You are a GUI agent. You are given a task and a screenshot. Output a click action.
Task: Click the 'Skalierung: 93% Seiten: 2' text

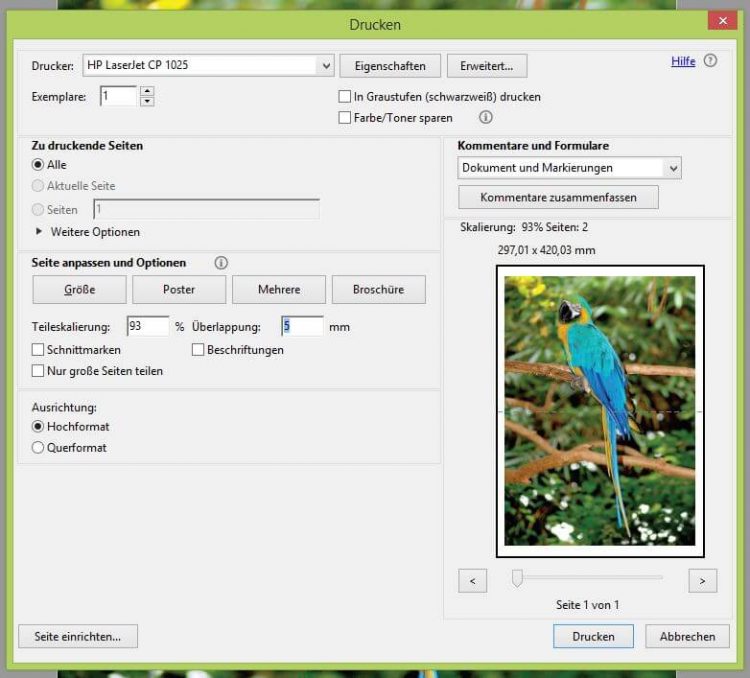click(x=524, y=227)
